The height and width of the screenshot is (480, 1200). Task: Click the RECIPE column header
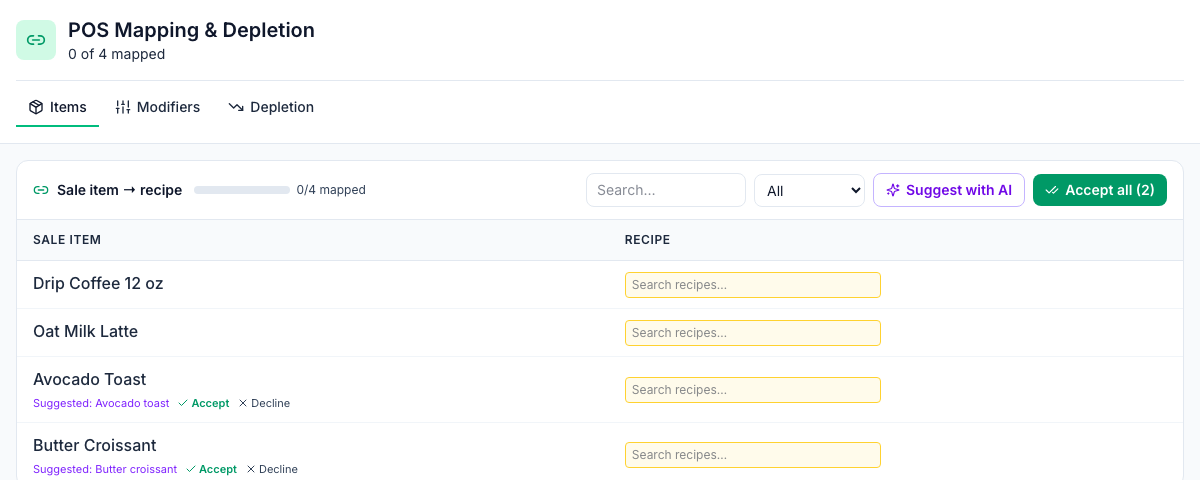point(647,240)
